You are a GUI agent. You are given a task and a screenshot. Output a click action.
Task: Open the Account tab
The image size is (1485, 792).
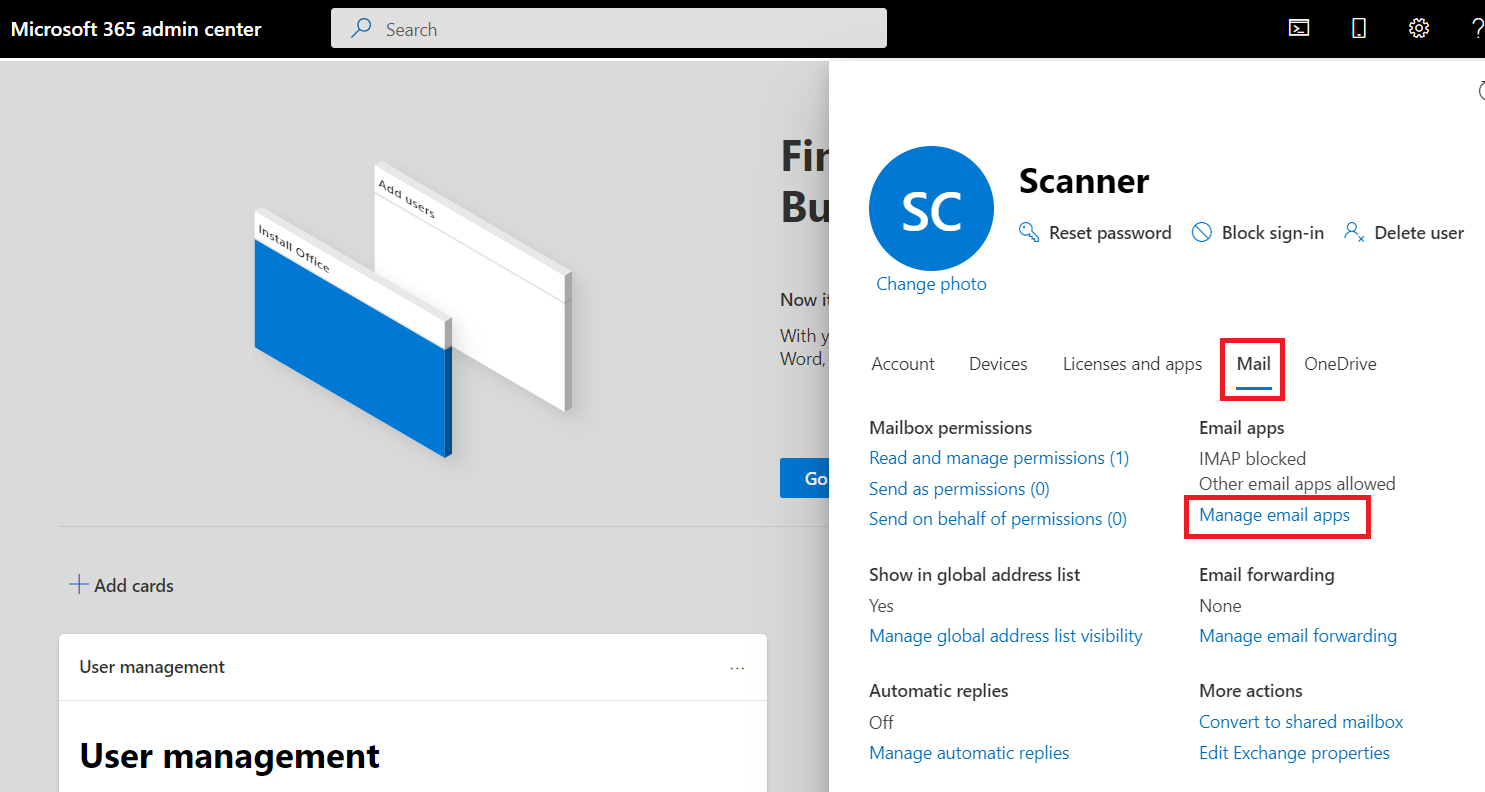tap(902, 364)
